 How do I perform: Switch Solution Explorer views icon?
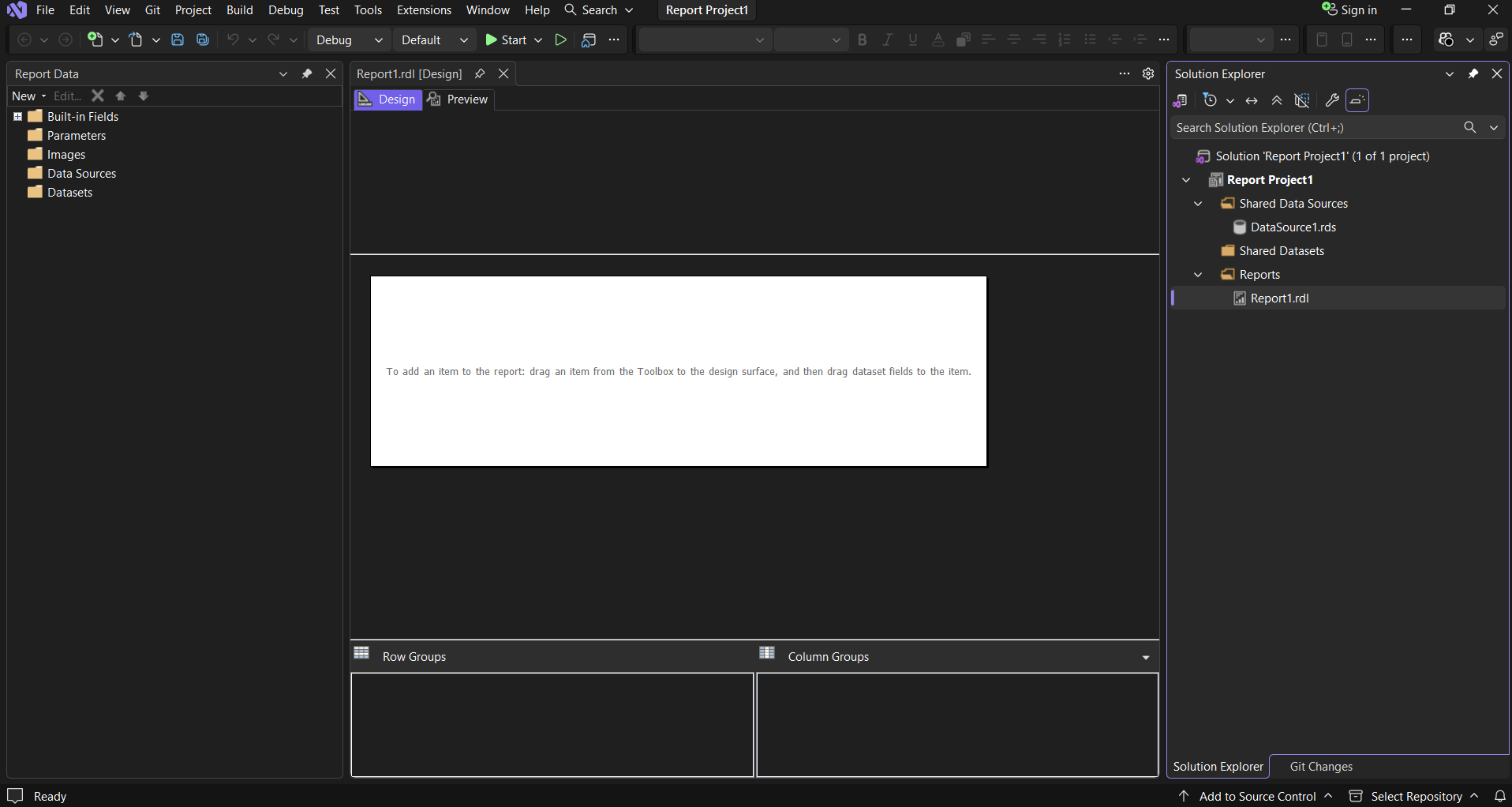1181,100
